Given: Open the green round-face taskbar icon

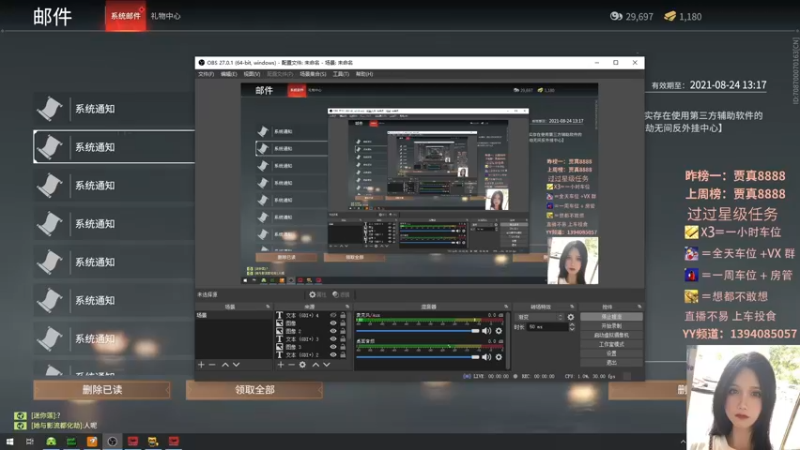Looking at the screenshot, I should 51,441.
